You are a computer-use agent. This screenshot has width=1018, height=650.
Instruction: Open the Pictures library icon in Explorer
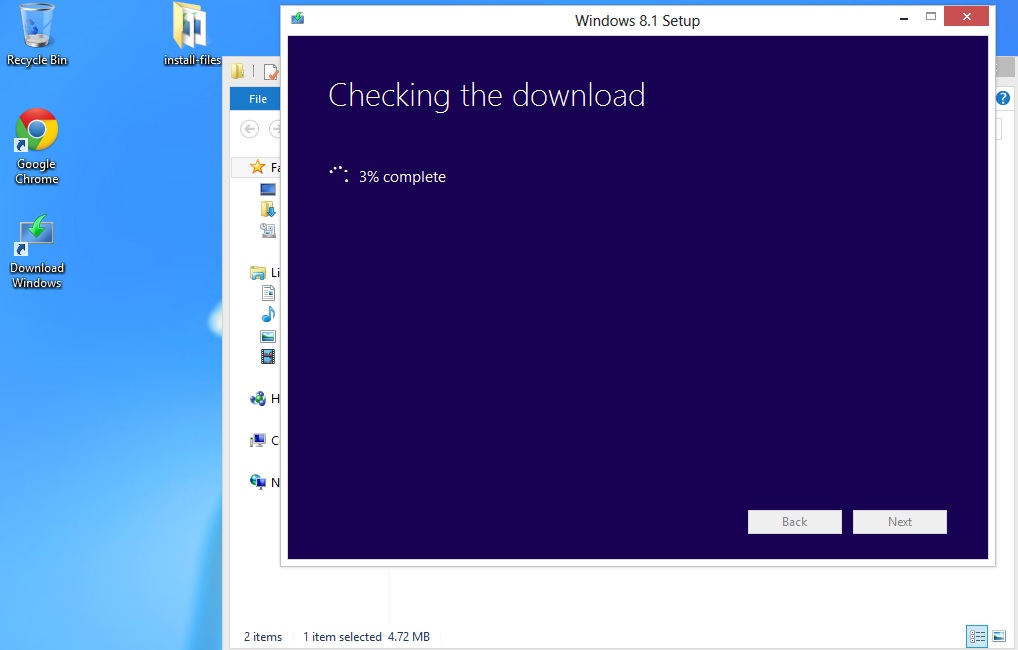click(268, 336)
